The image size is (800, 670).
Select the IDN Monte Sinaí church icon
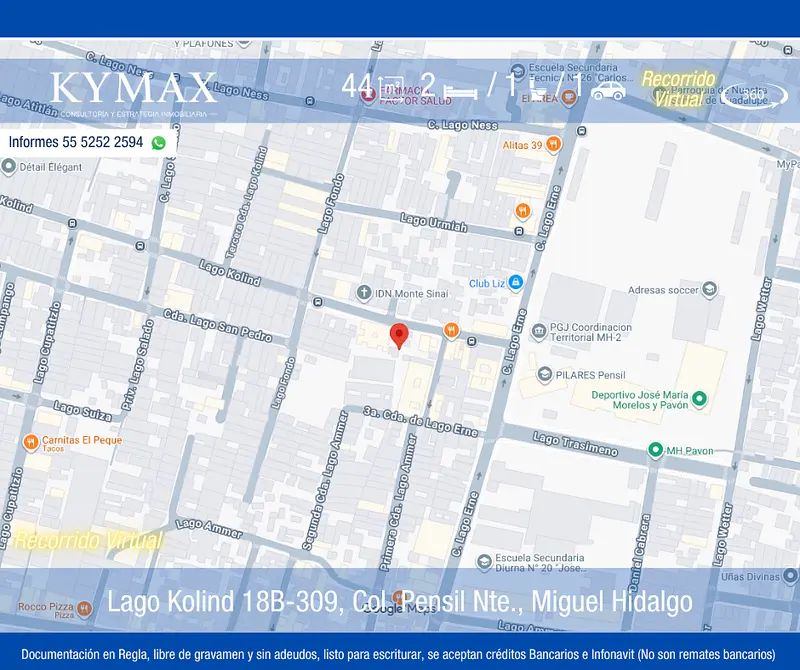[x=363, y=293]
